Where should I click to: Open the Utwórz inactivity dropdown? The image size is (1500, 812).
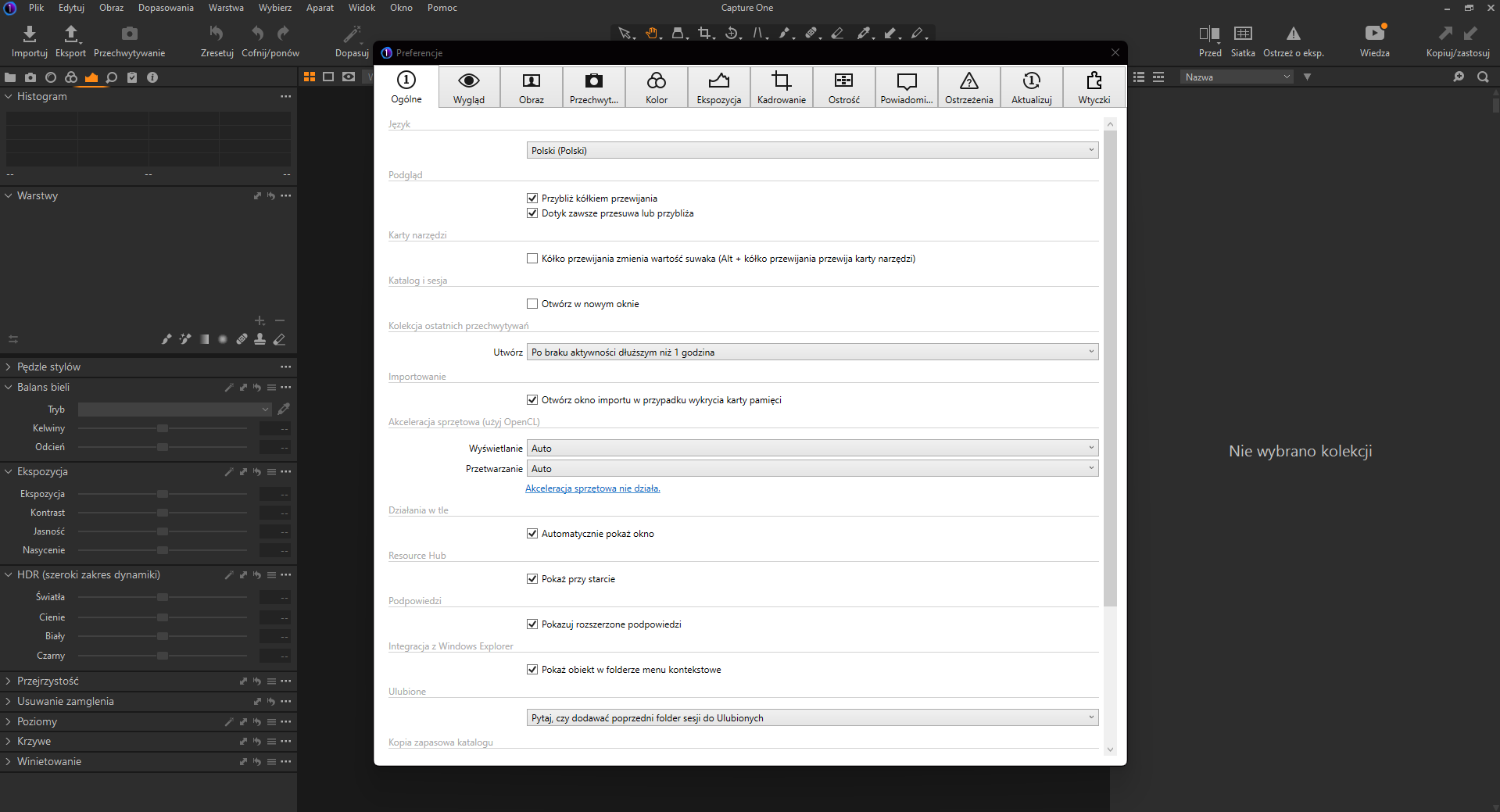[812, 352]
